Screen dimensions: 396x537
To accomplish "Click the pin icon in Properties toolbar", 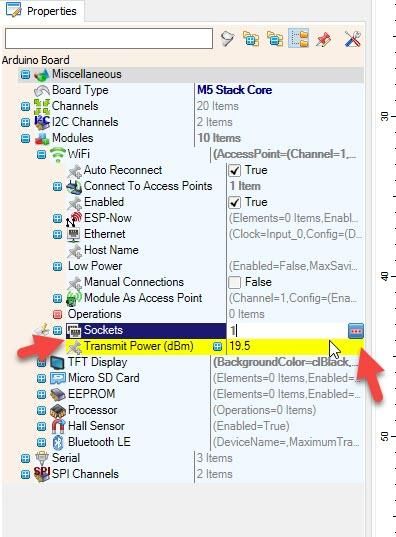I will pos(323,39).
